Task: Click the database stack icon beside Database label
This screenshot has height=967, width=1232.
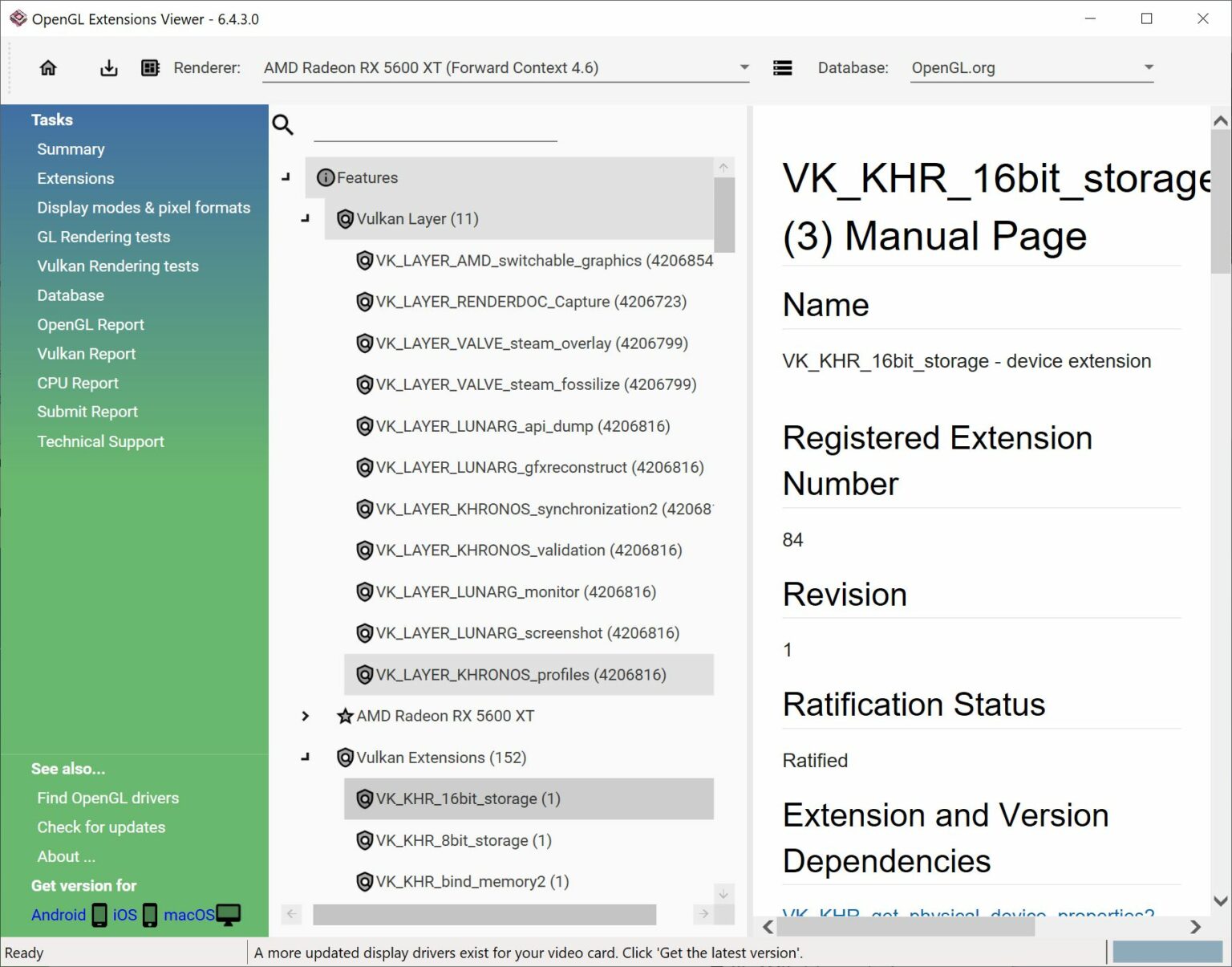Action: point(782,68)
